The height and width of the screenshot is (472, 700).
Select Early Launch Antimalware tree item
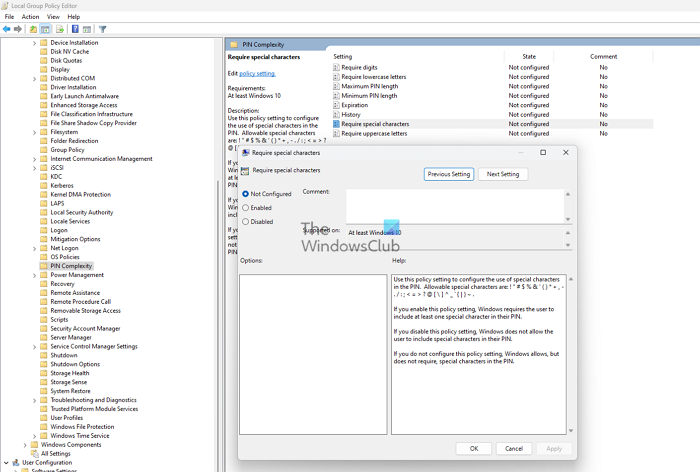coord(84,96)
